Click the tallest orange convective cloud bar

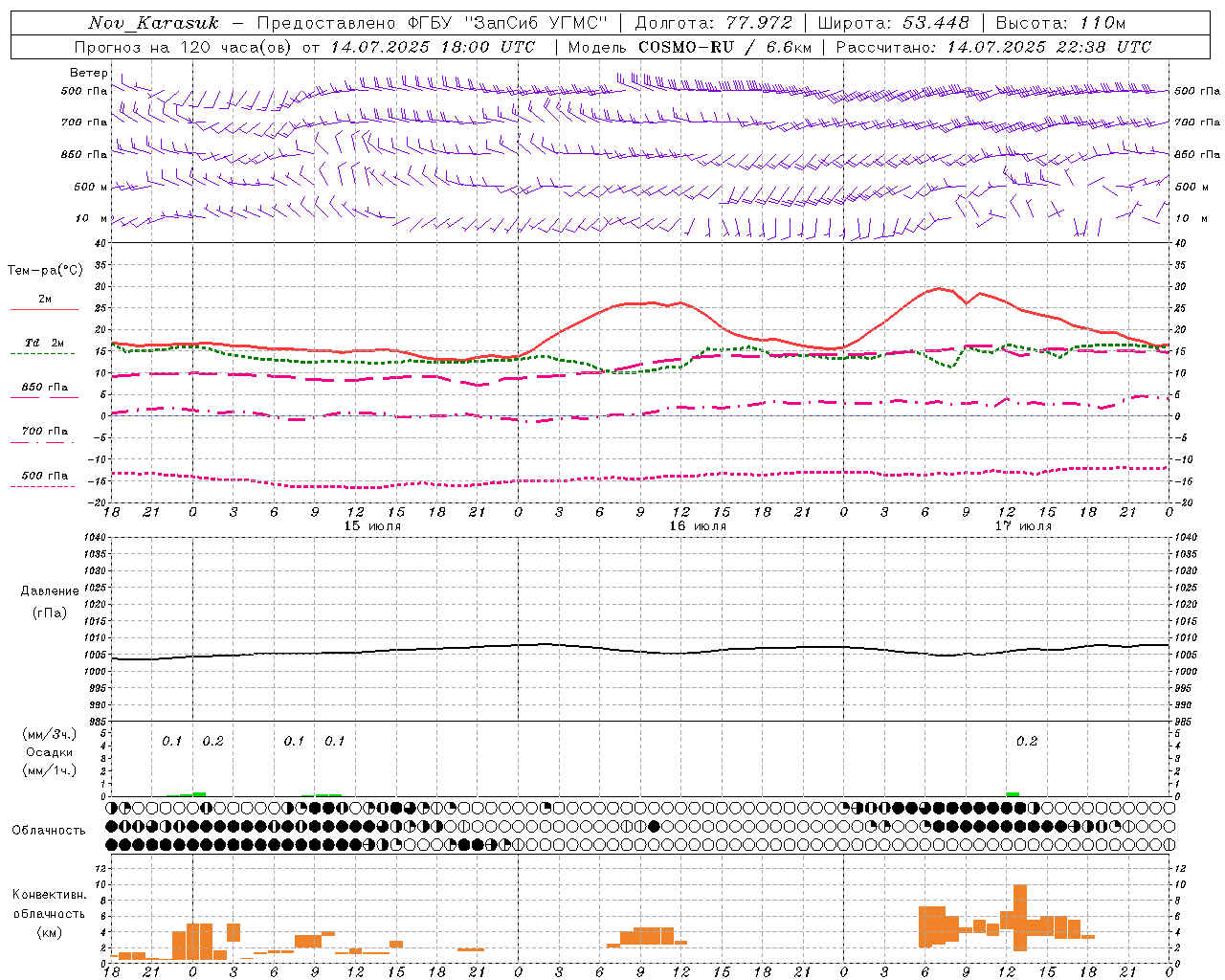click(x=1019, y=918)
